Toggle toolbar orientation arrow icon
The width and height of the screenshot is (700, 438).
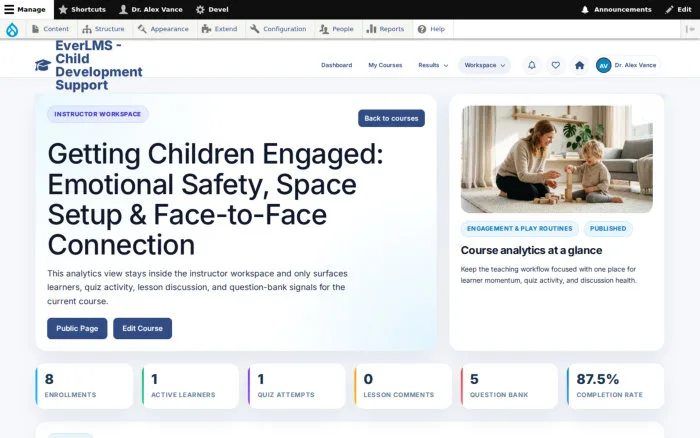pos(690,29)
